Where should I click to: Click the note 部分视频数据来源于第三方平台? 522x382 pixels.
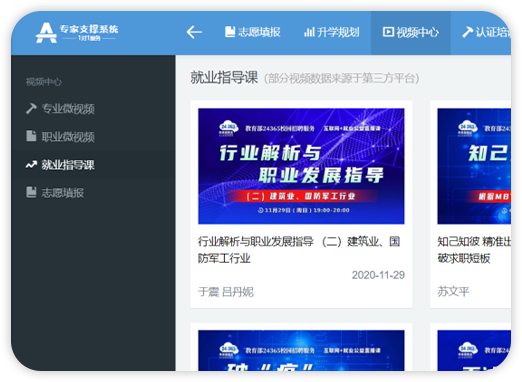point(341,79)
